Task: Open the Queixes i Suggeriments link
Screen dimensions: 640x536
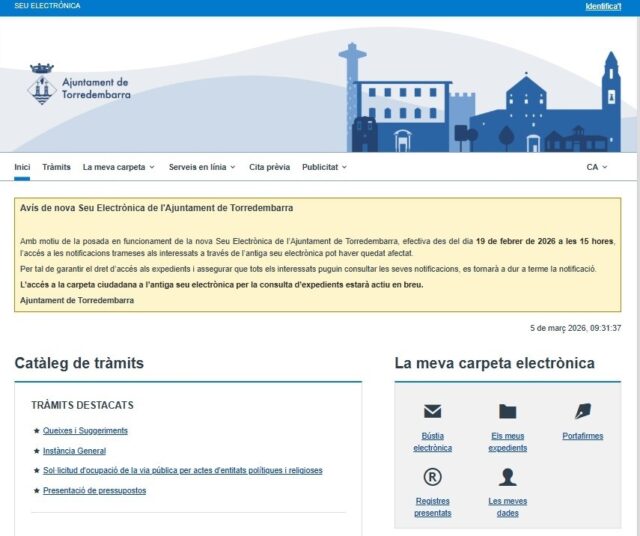Action: pos(85,431)
